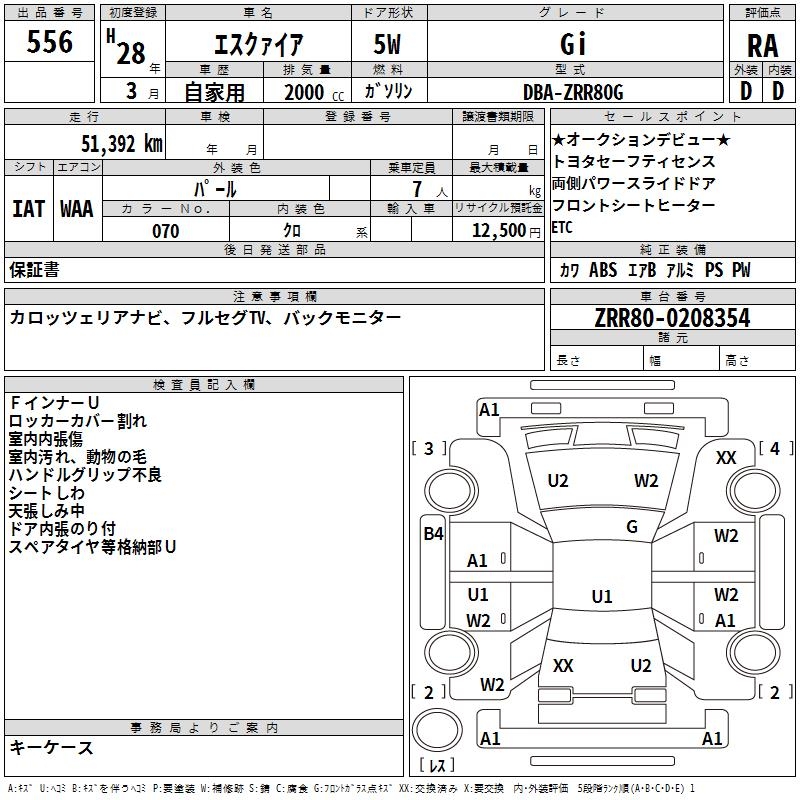Click U1 mark on the roof
This screenshot has height=800, width=800.
click(602, 596)
